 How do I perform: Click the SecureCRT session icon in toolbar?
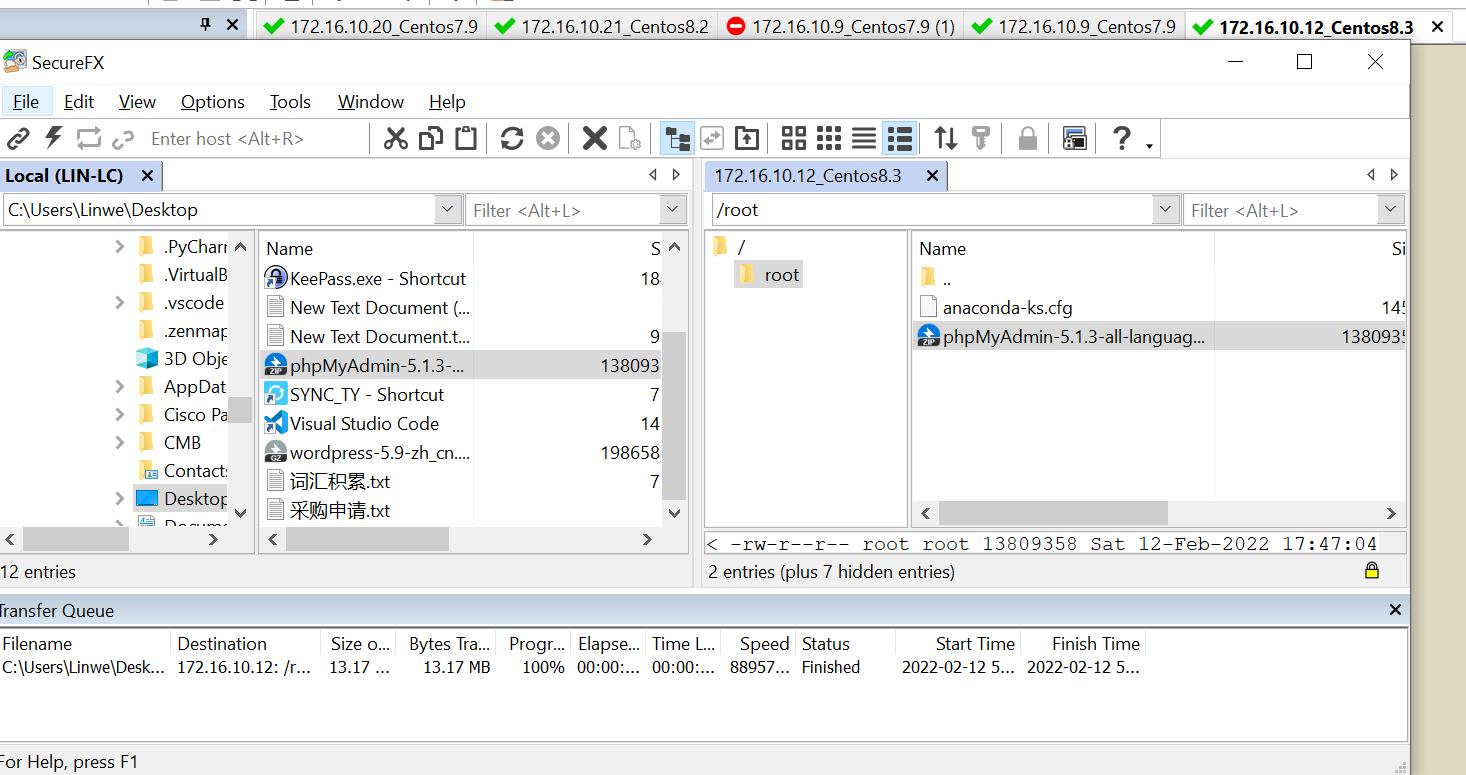coord(1075,138)
